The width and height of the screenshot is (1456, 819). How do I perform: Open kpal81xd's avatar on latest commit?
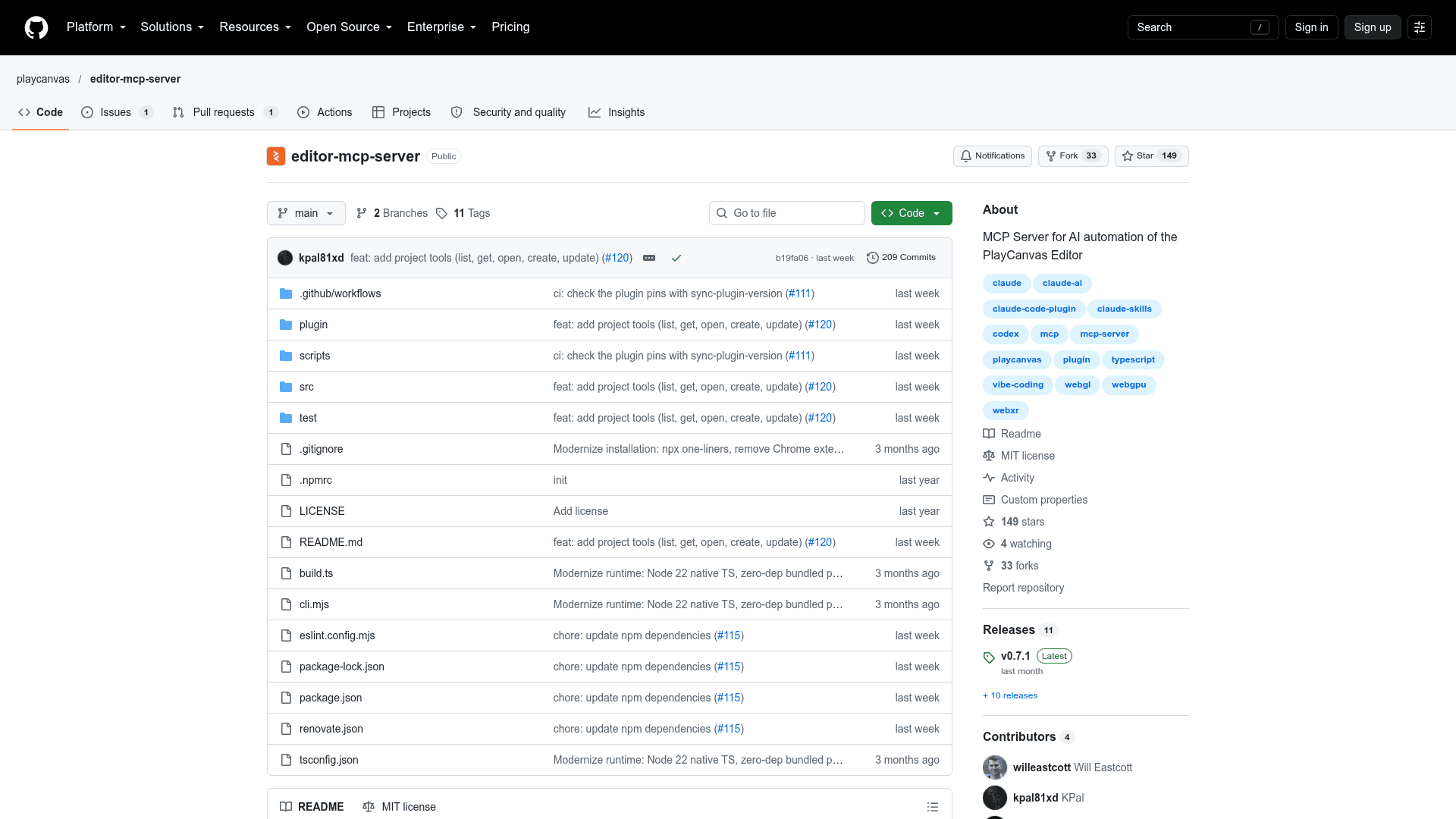coord(285,258)
